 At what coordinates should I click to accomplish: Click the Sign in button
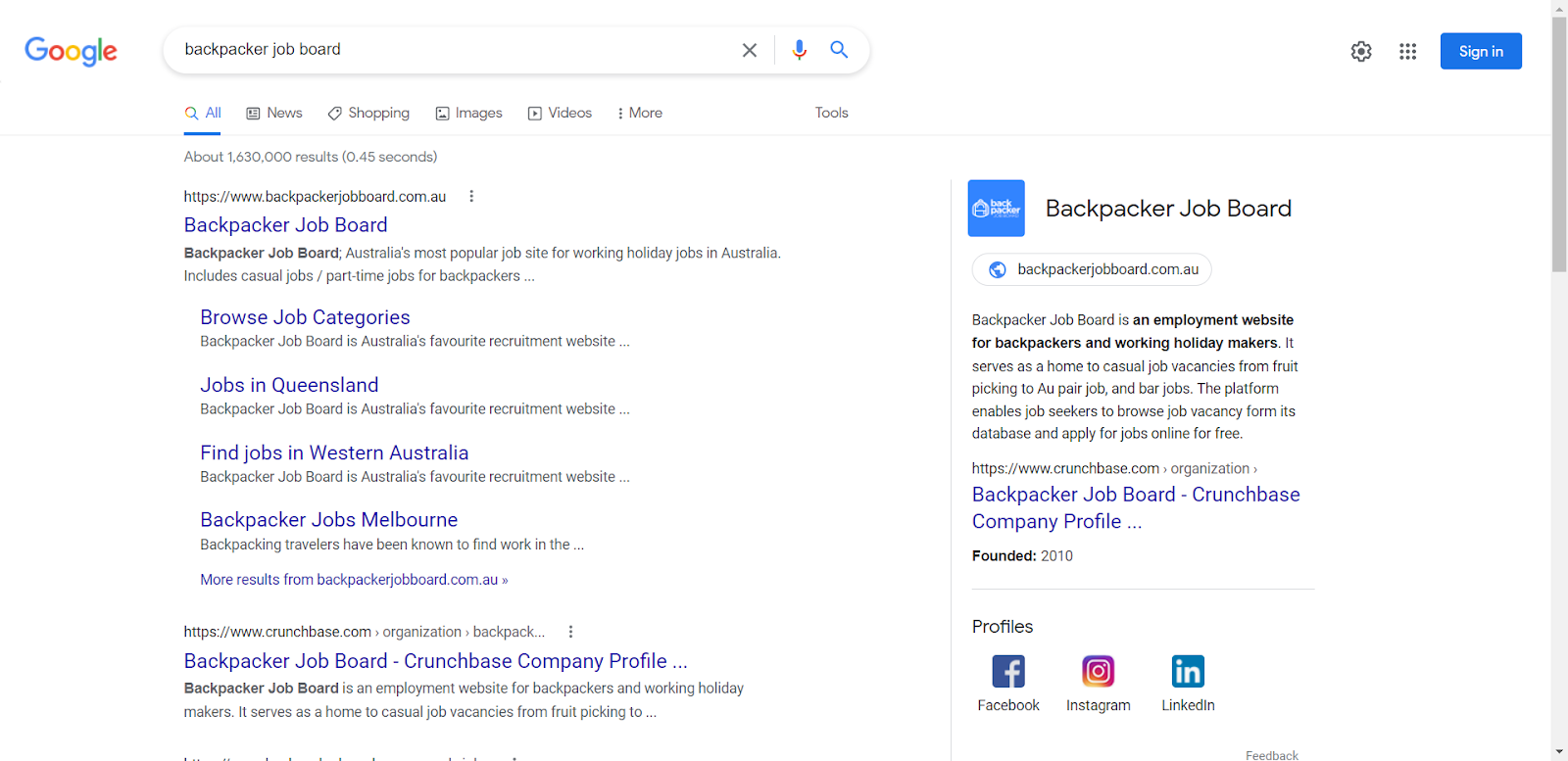point(1481,51)
